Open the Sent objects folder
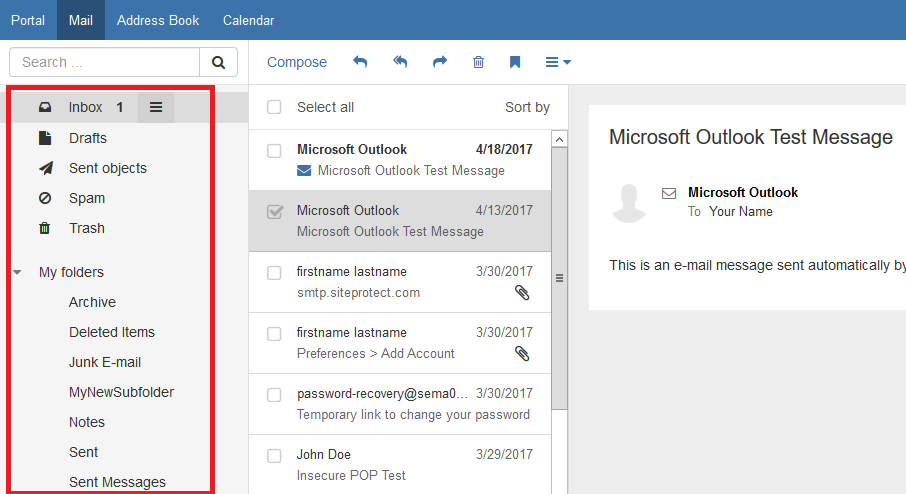Image resolution: width=906 pixels, height=494 pixels. (x=107, y=168)
